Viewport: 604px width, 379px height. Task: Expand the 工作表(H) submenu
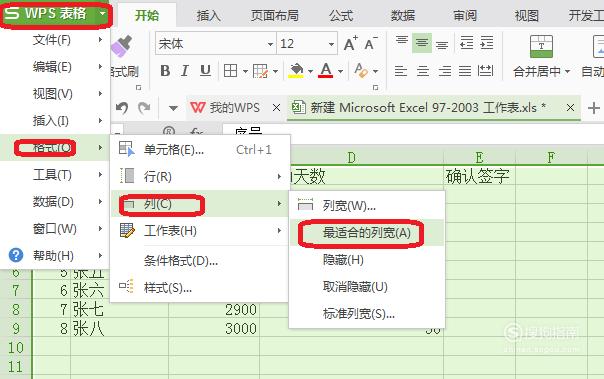click(x=200, y=231)
